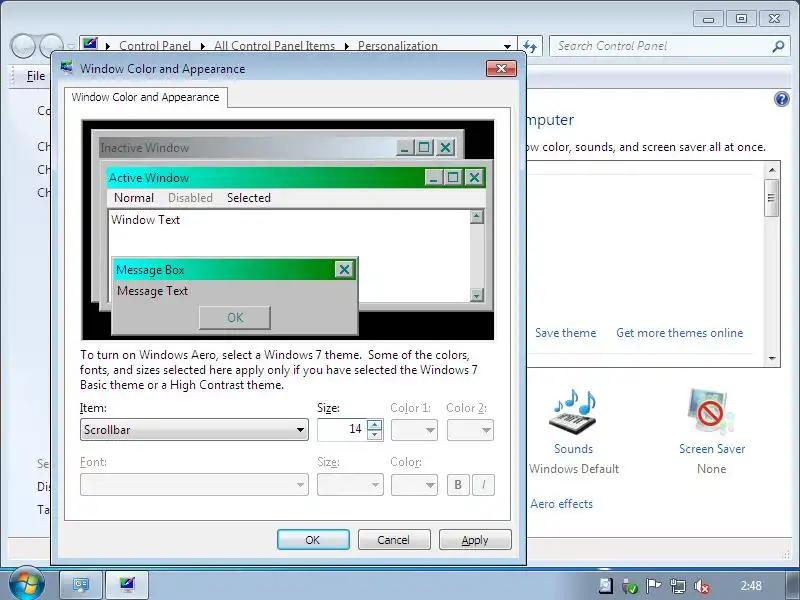Click the network tray icon
This screenshot has height=600, width=800.
(x=678, y=586)
